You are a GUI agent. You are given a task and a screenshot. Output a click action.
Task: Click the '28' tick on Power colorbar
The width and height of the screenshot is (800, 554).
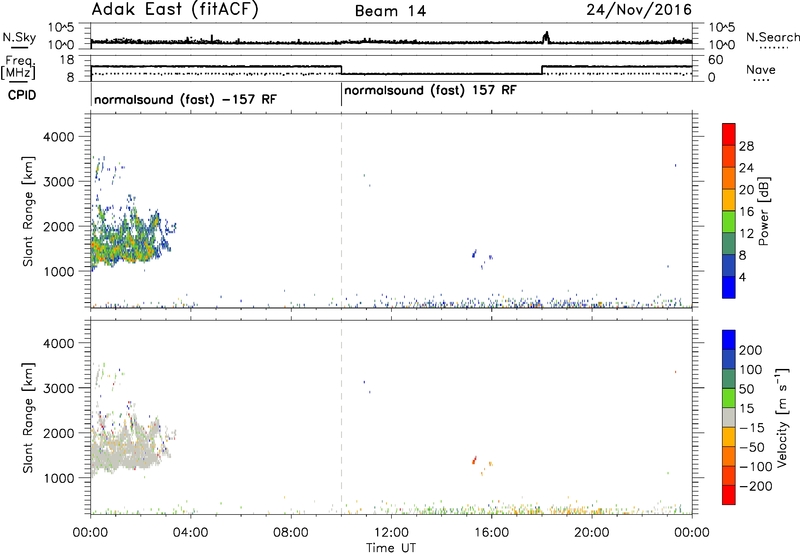pos(746,146)
